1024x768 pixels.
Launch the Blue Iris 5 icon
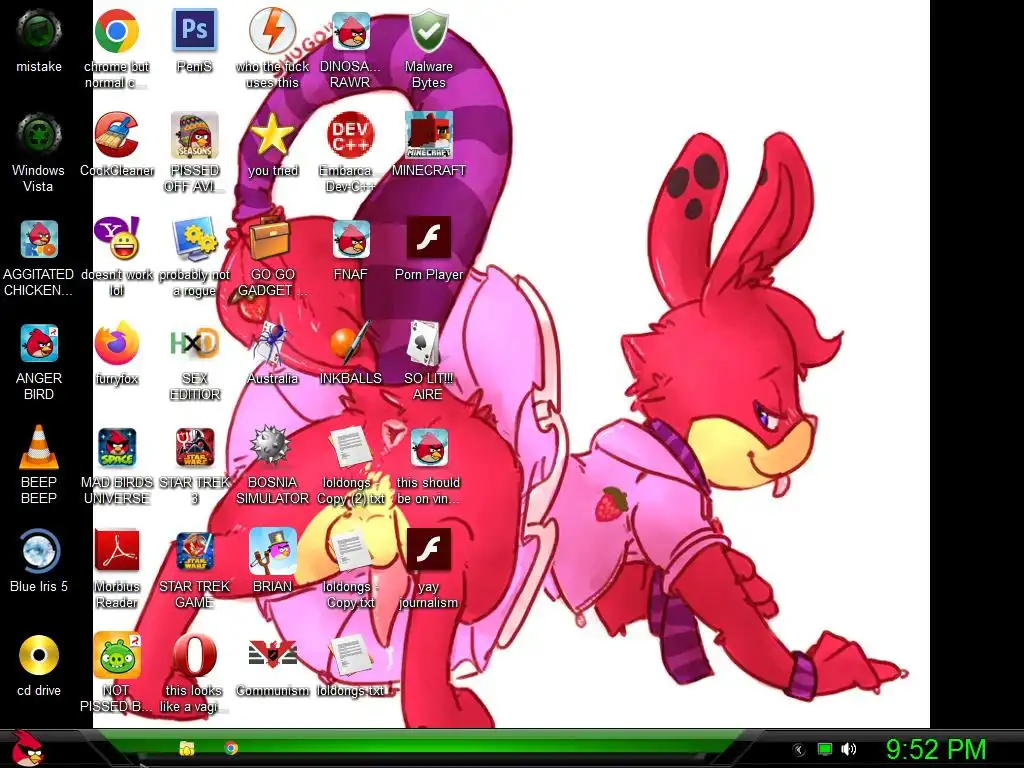click(39, 551)
